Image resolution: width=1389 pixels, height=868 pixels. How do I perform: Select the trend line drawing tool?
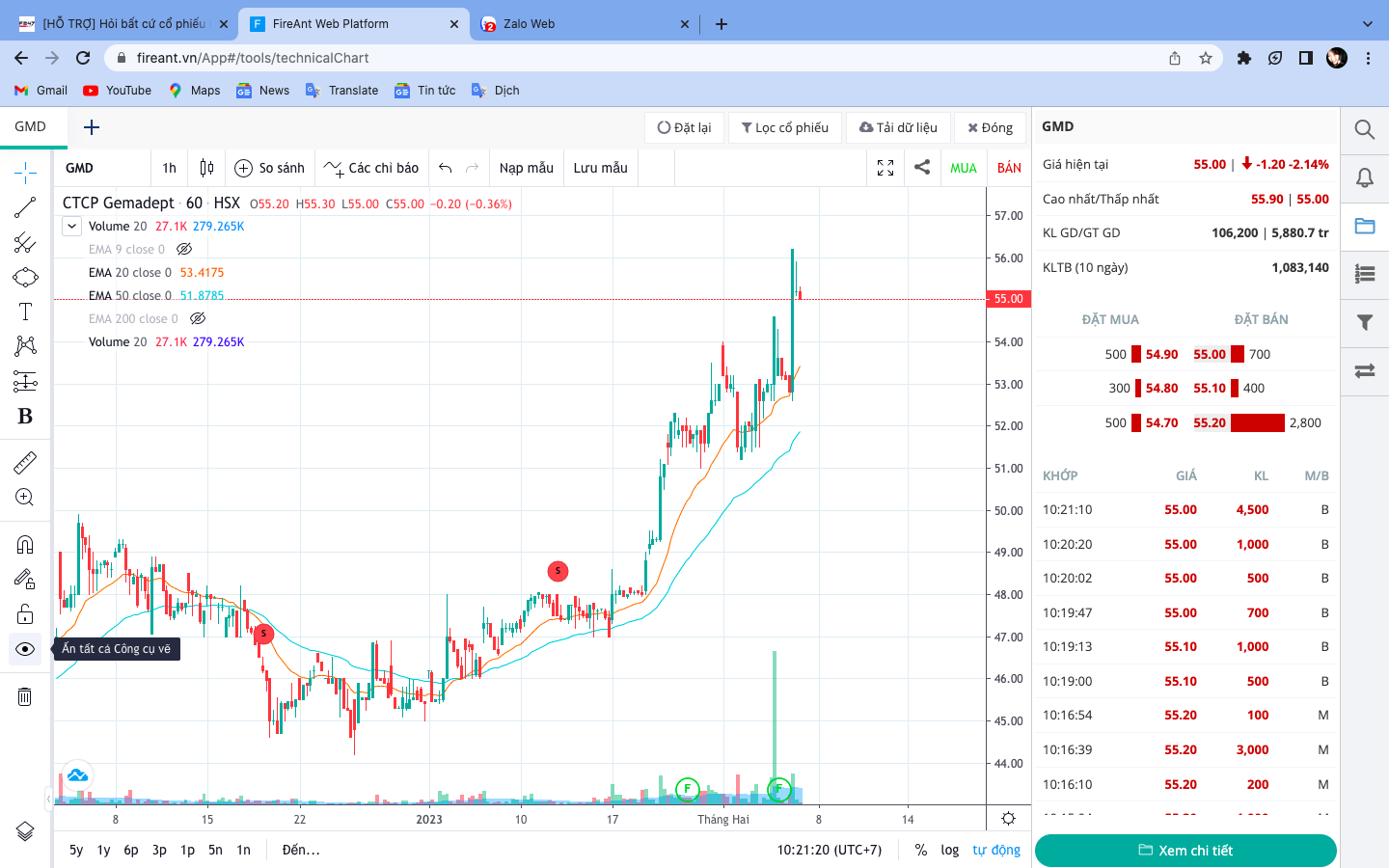coord(25,207)
